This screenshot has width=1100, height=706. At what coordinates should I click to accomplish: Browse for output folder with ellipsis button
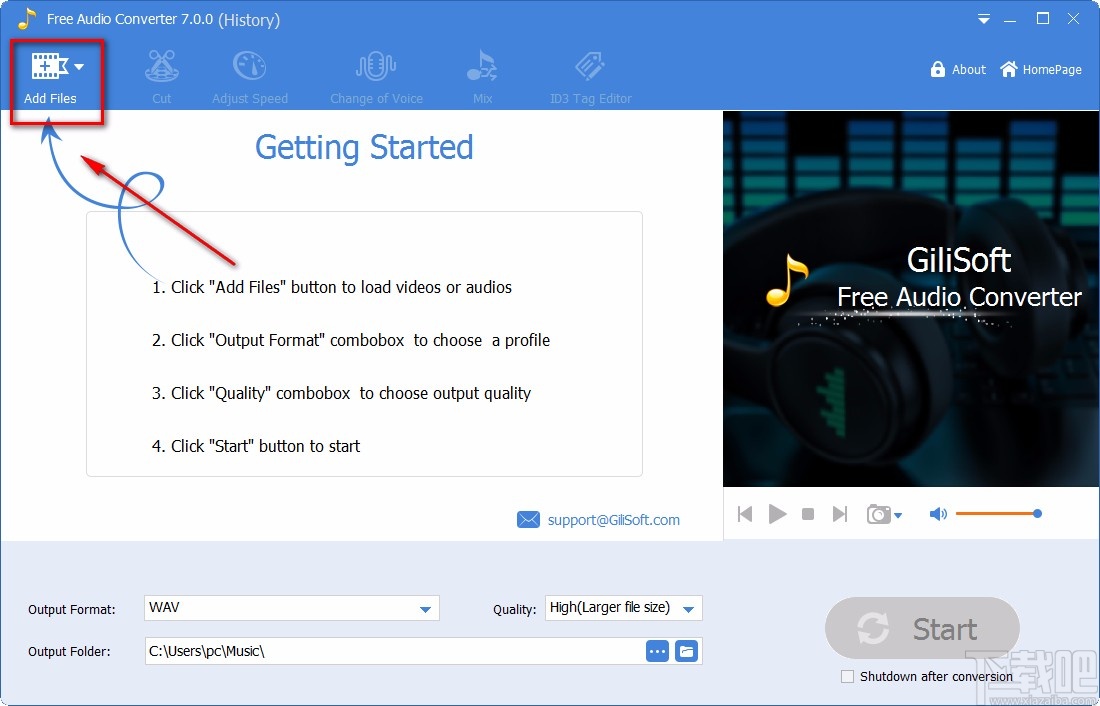[657, 651]
